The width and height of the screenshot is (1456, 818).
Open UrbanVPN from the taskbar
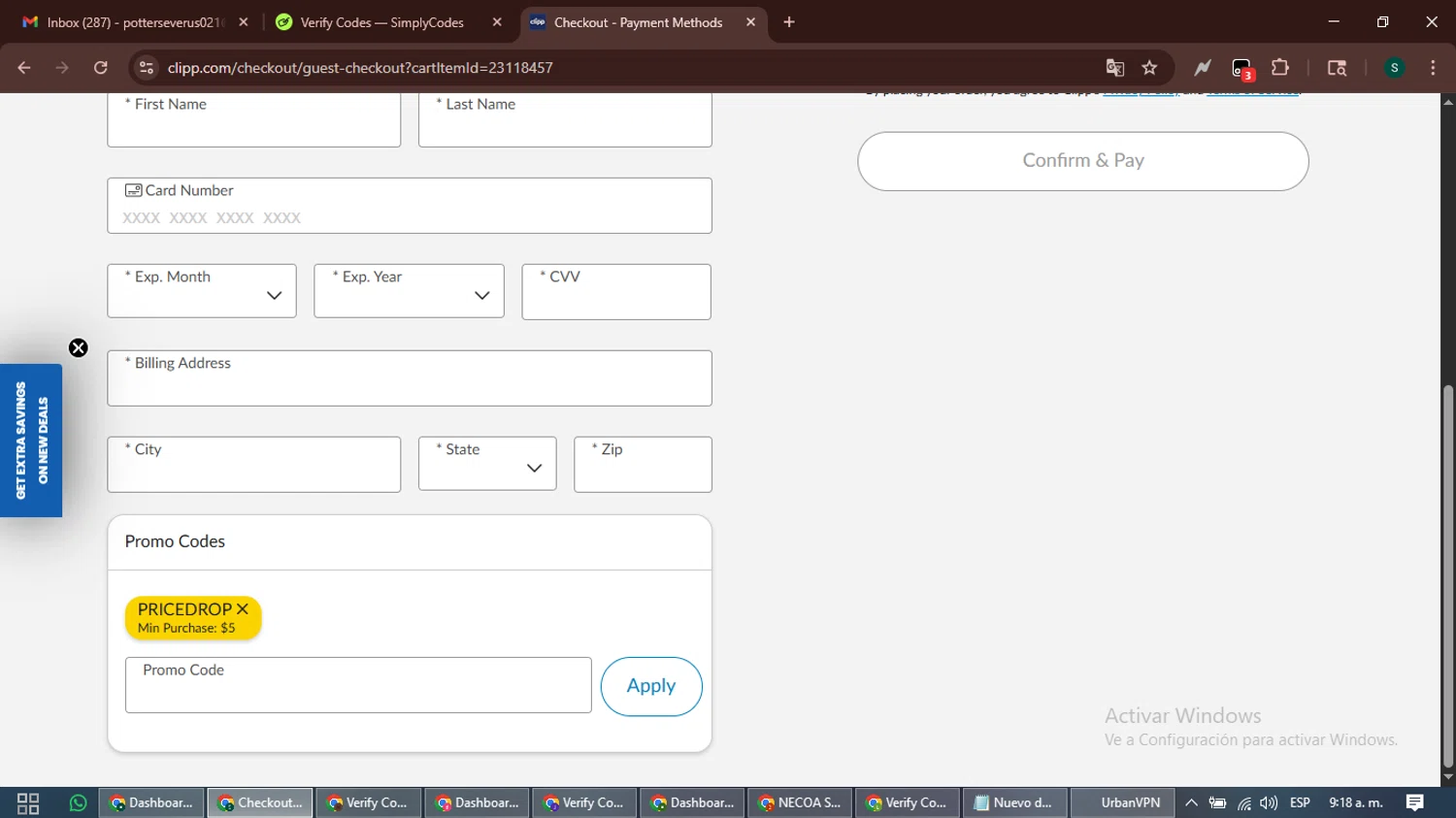1123,803
